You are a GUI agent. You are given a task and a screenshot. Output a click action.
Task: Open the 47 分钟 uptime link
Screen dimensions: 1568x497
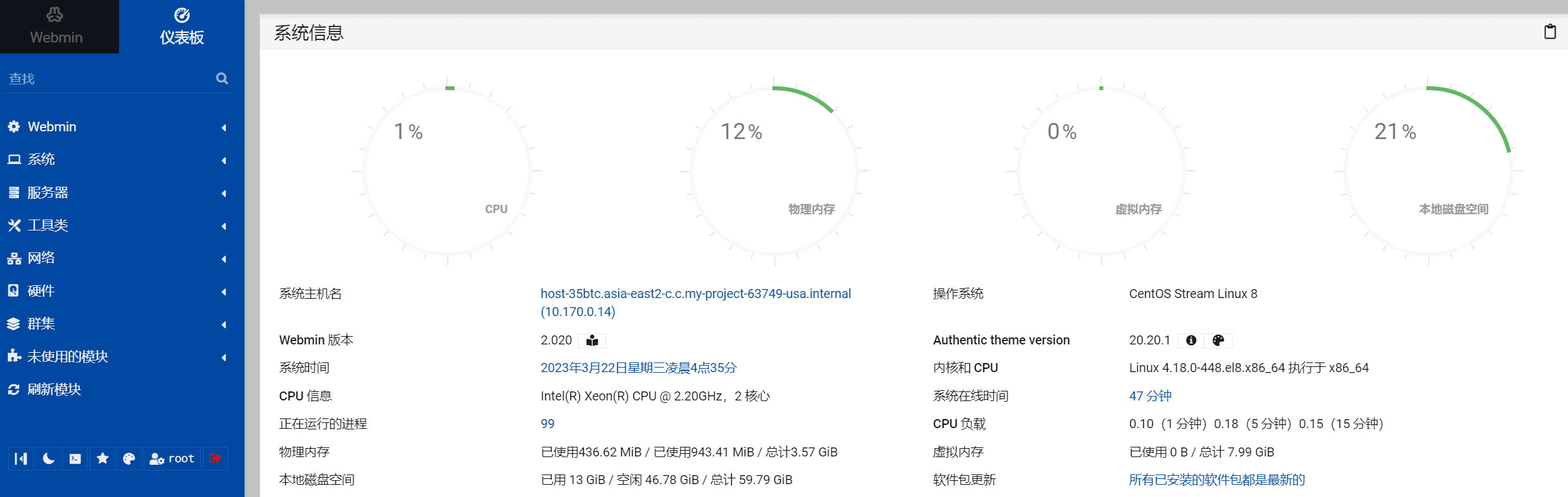1150,396
